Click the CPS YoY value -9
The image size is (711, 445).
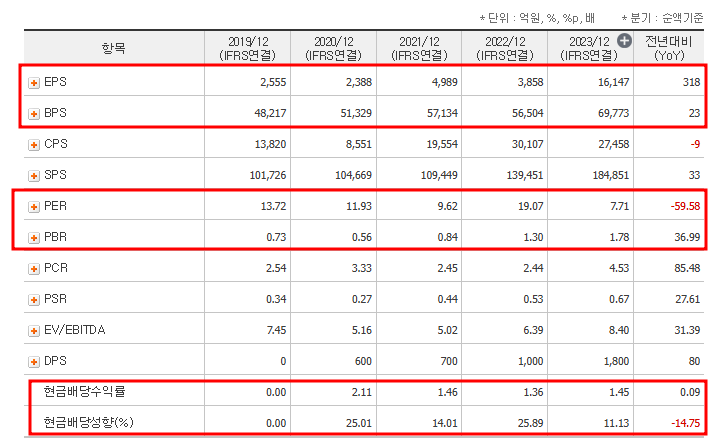[695, 144]
